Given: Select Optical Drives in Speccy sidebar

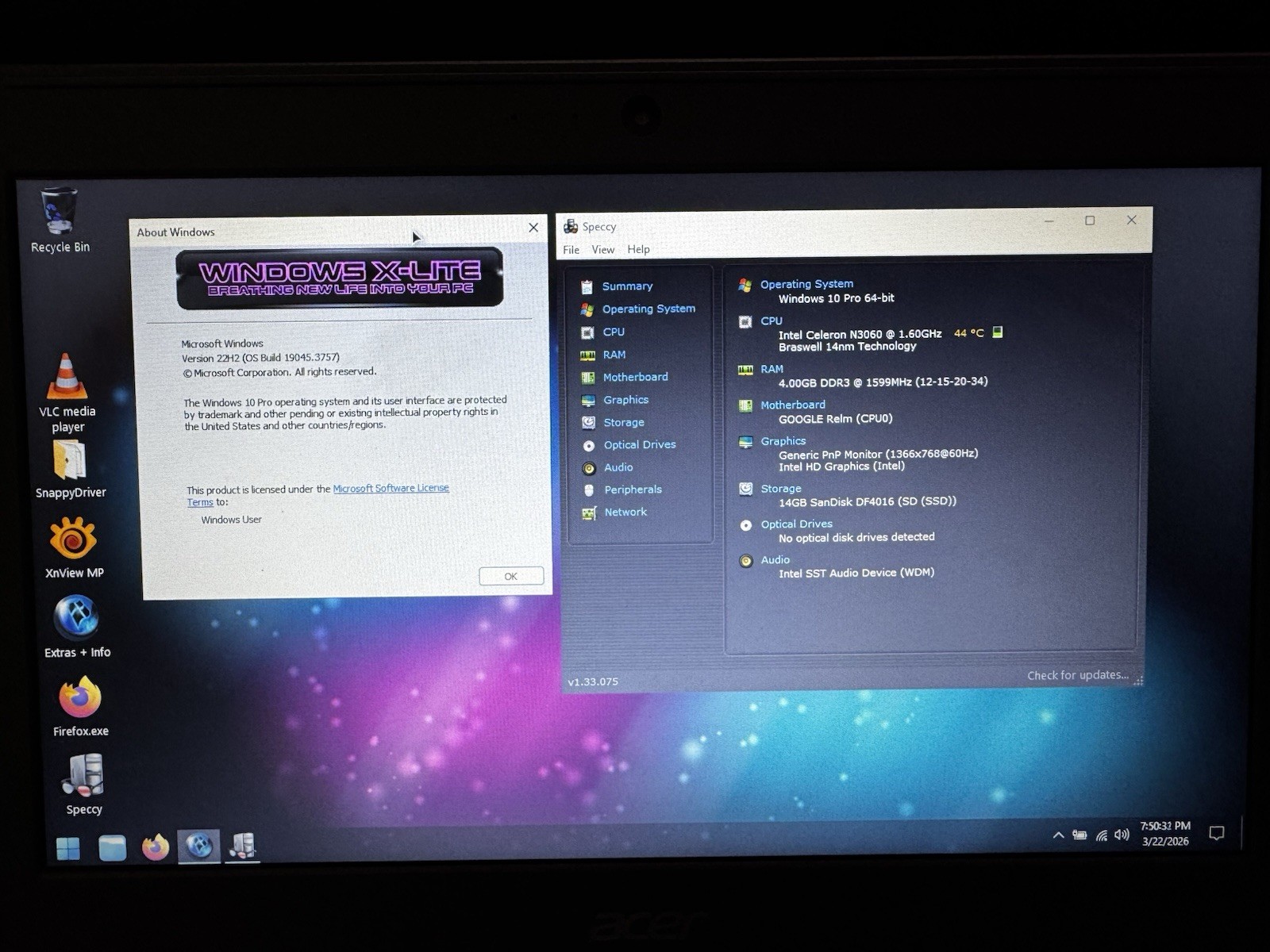Looking at the screenshot, I should [x=640, y=445].
